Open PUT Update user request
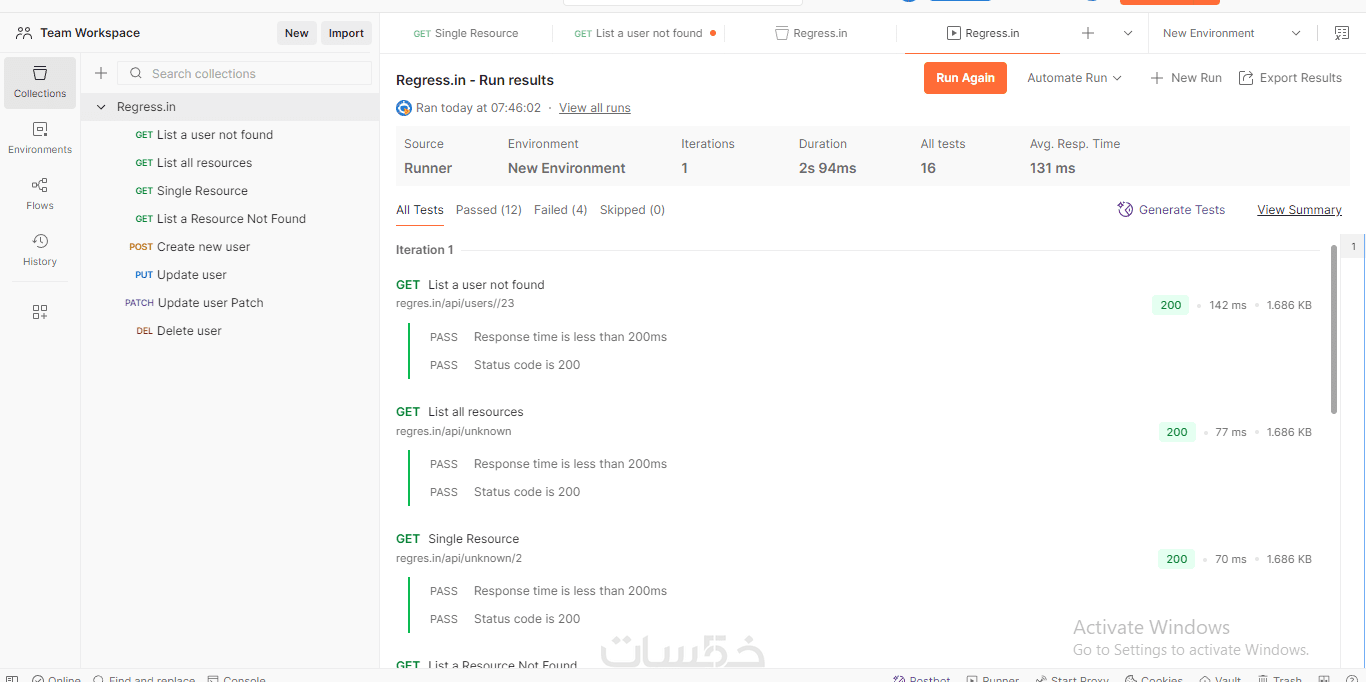The image size is (1366, 682). (x=230, y=275)
